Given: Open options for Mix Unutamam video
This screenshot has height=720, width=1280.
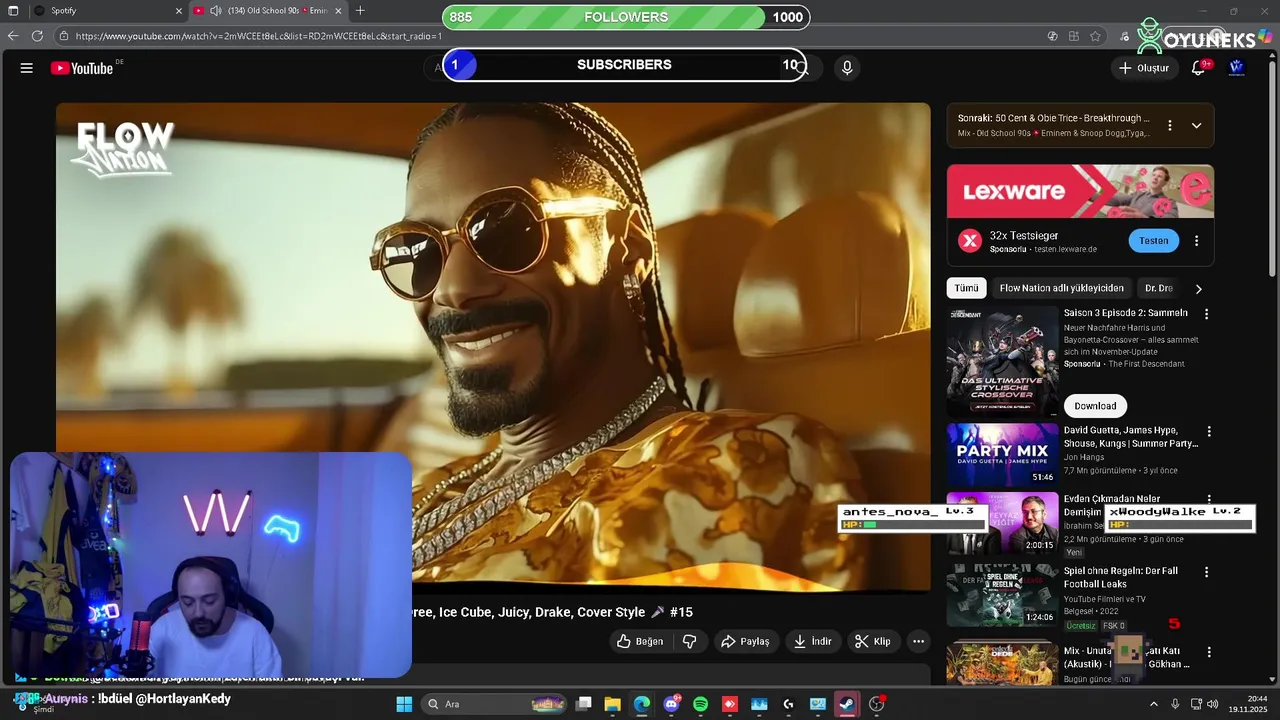Looking at the screenshot, I should pyautogui.click(x=1208, y=652).
